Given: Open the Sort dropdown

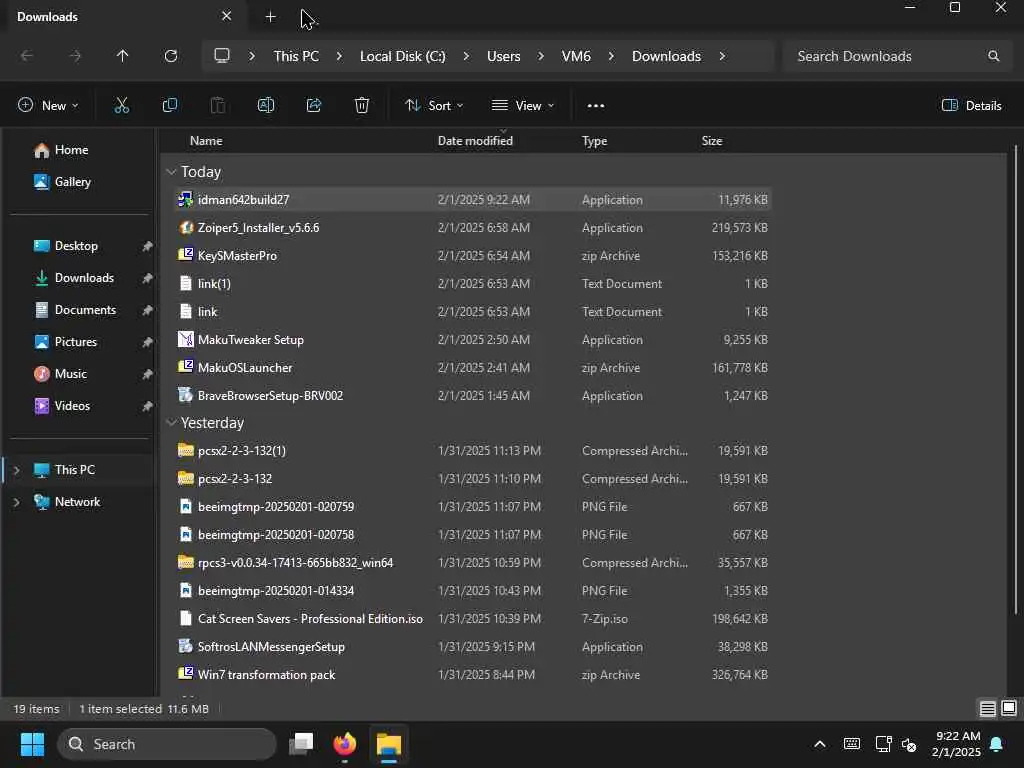Looking at the screenshot, I should click(434, 105).
